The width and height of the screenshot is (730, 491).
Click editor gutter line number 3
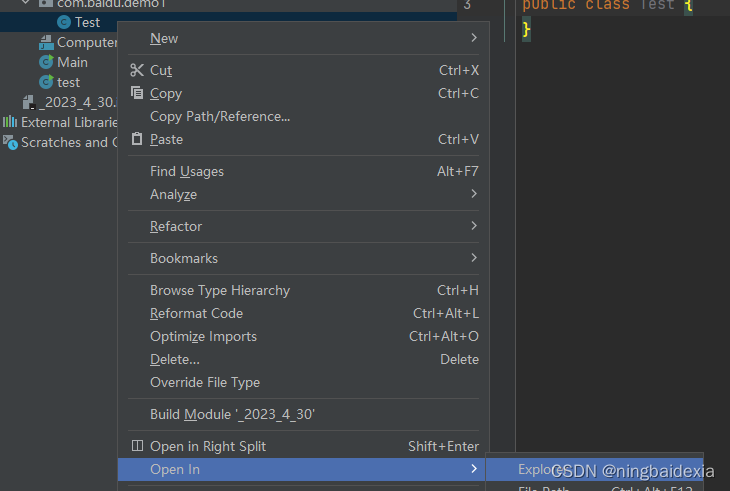point(467,5)
